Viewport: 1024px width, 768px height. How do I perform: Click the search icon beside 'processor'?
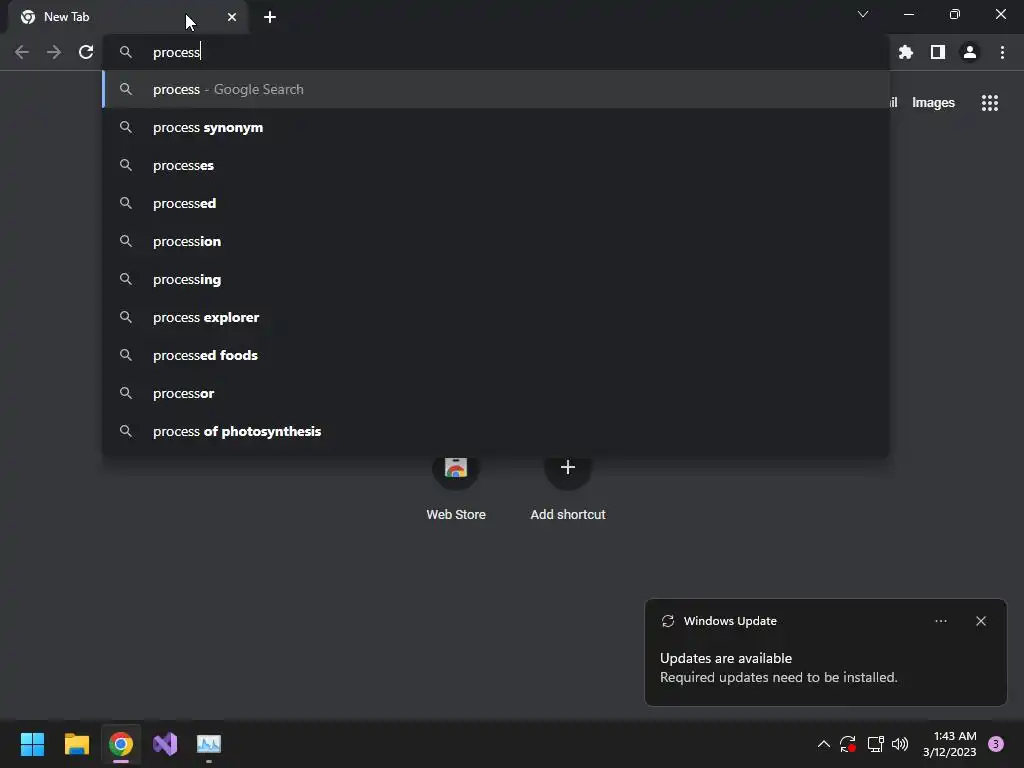126,393
